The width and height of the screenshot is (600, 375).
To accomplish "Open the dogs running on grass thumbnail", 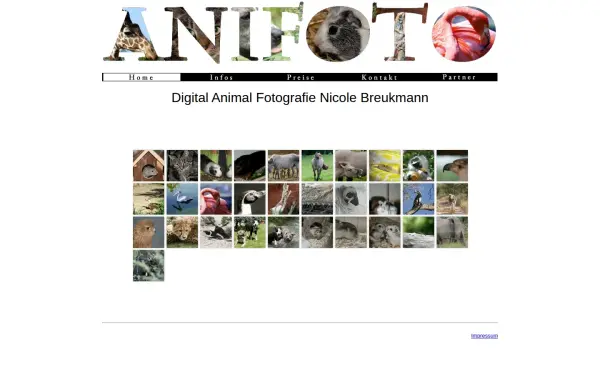I will coord(249,232).
